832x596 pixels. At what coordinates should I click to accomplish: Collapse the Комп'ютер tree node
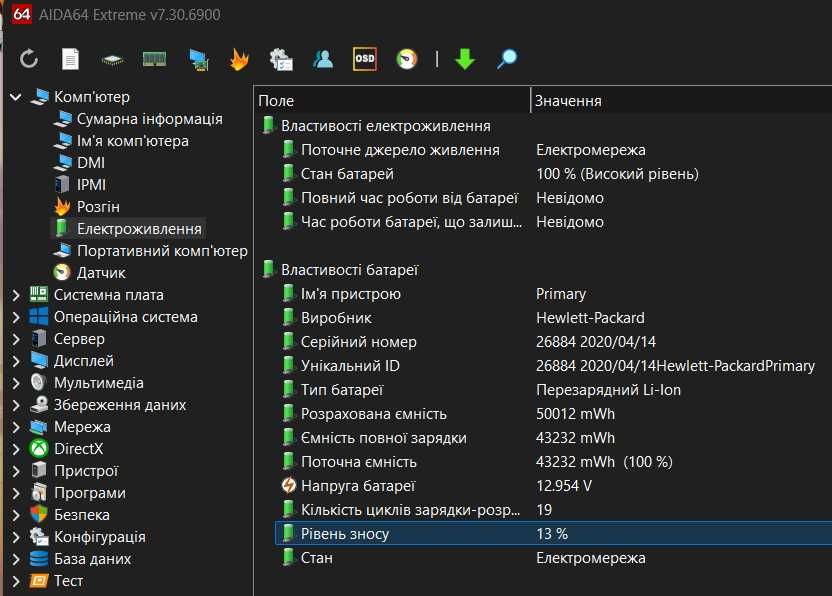16,97
